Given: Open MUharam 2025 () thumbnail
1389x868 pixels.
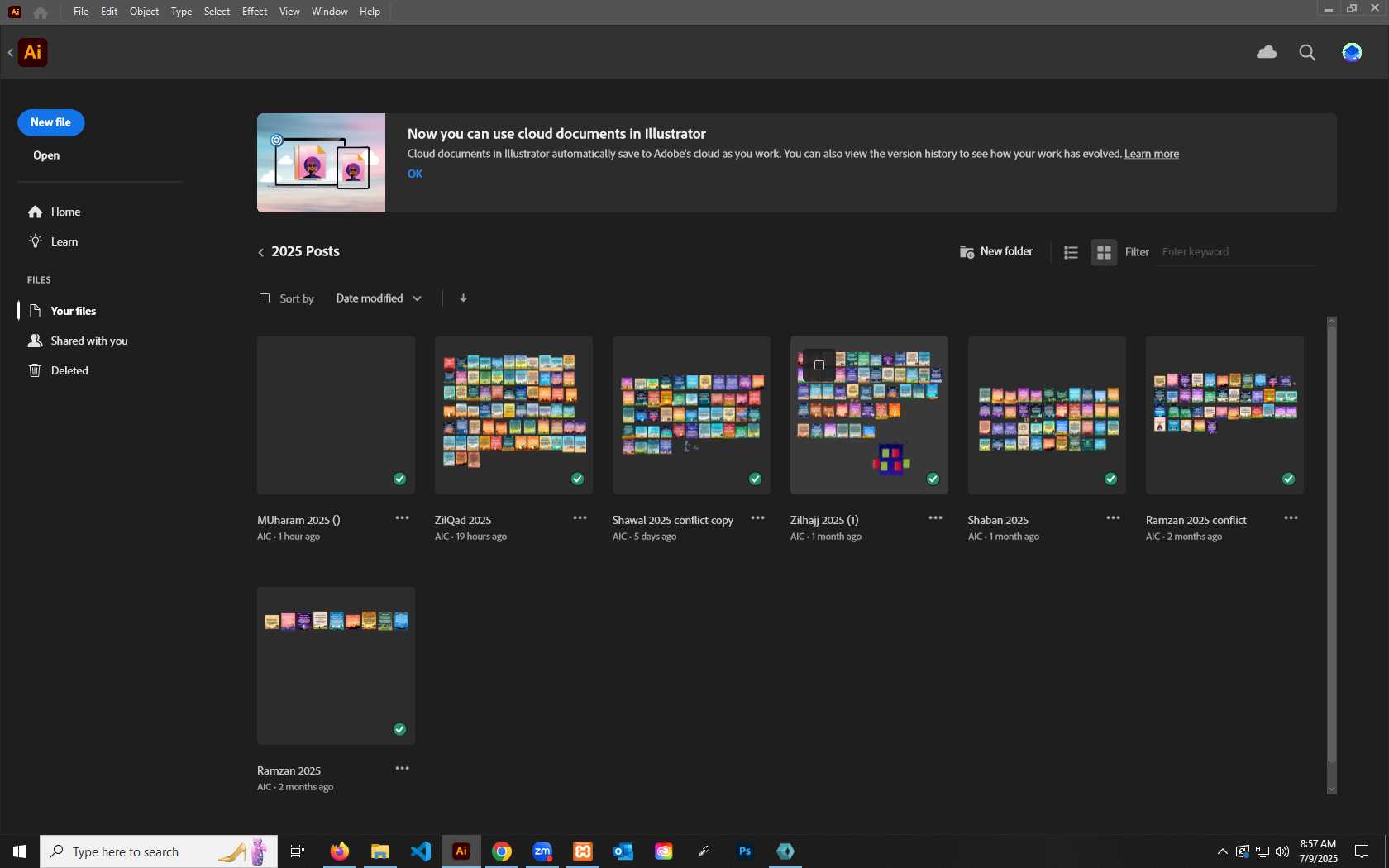Looking at the screenshot, I should pos(336,415).
